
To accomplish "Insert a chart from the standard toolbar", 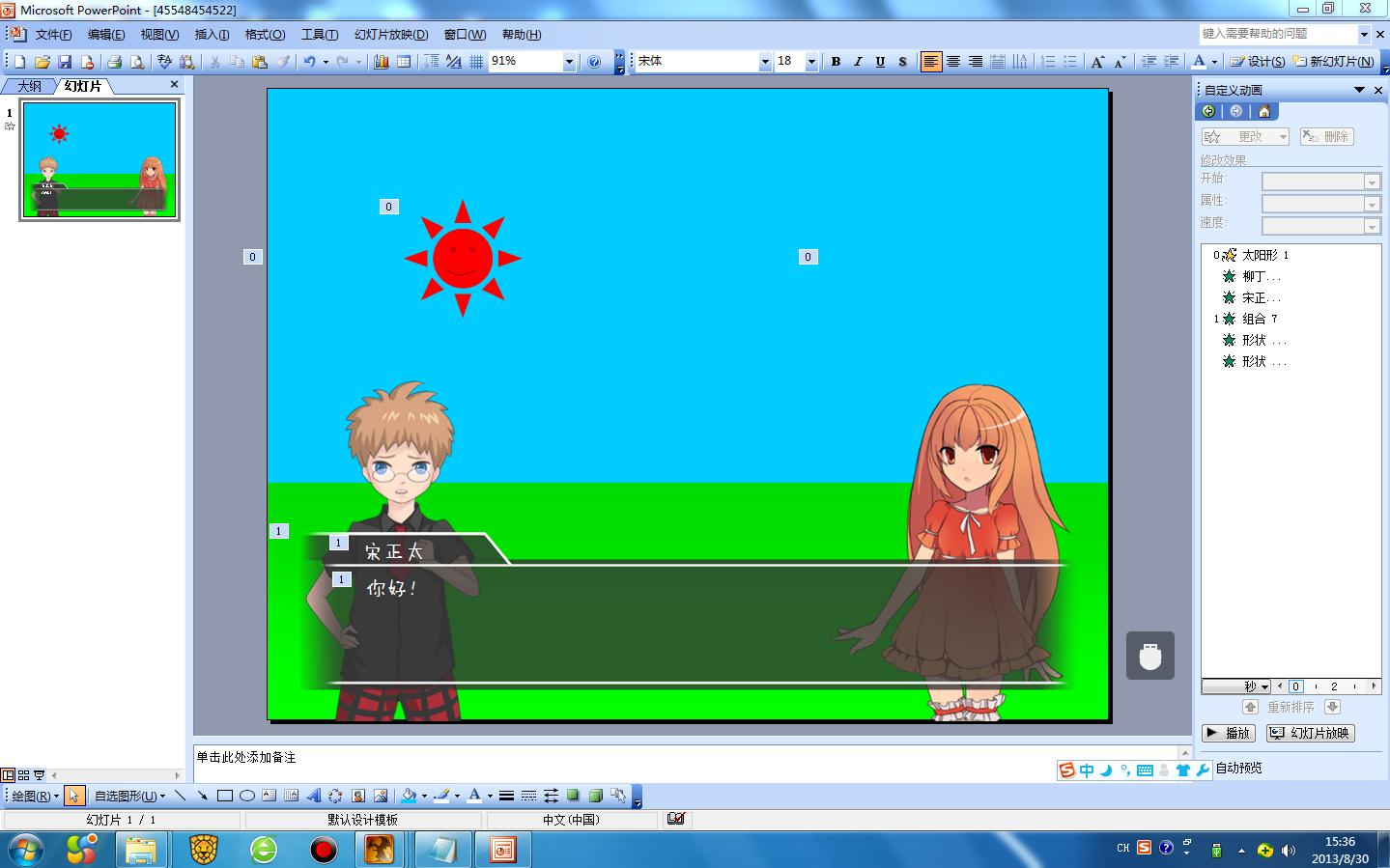I will (x=382, y=62).
